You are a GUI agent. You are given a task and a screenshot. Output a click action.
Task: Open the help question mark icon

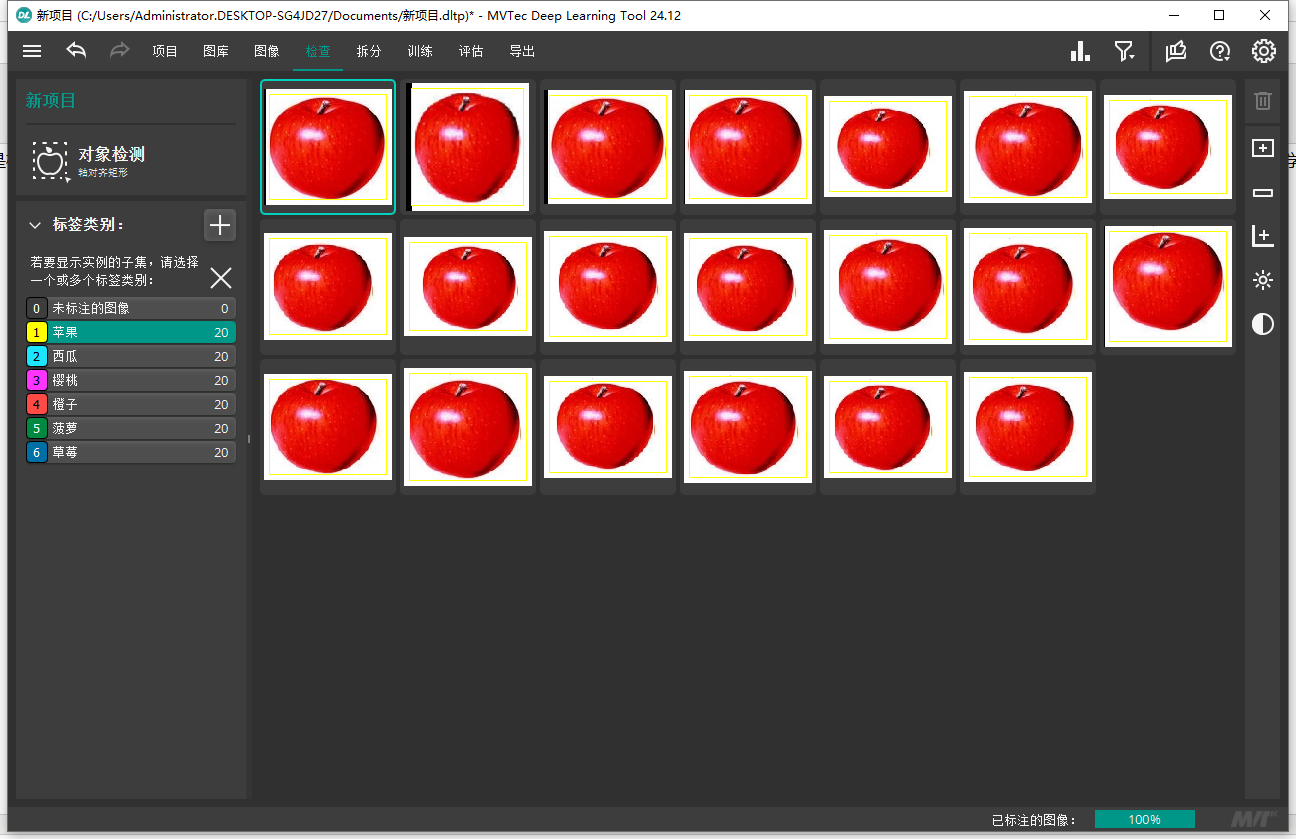click(x=1220, y=51)
